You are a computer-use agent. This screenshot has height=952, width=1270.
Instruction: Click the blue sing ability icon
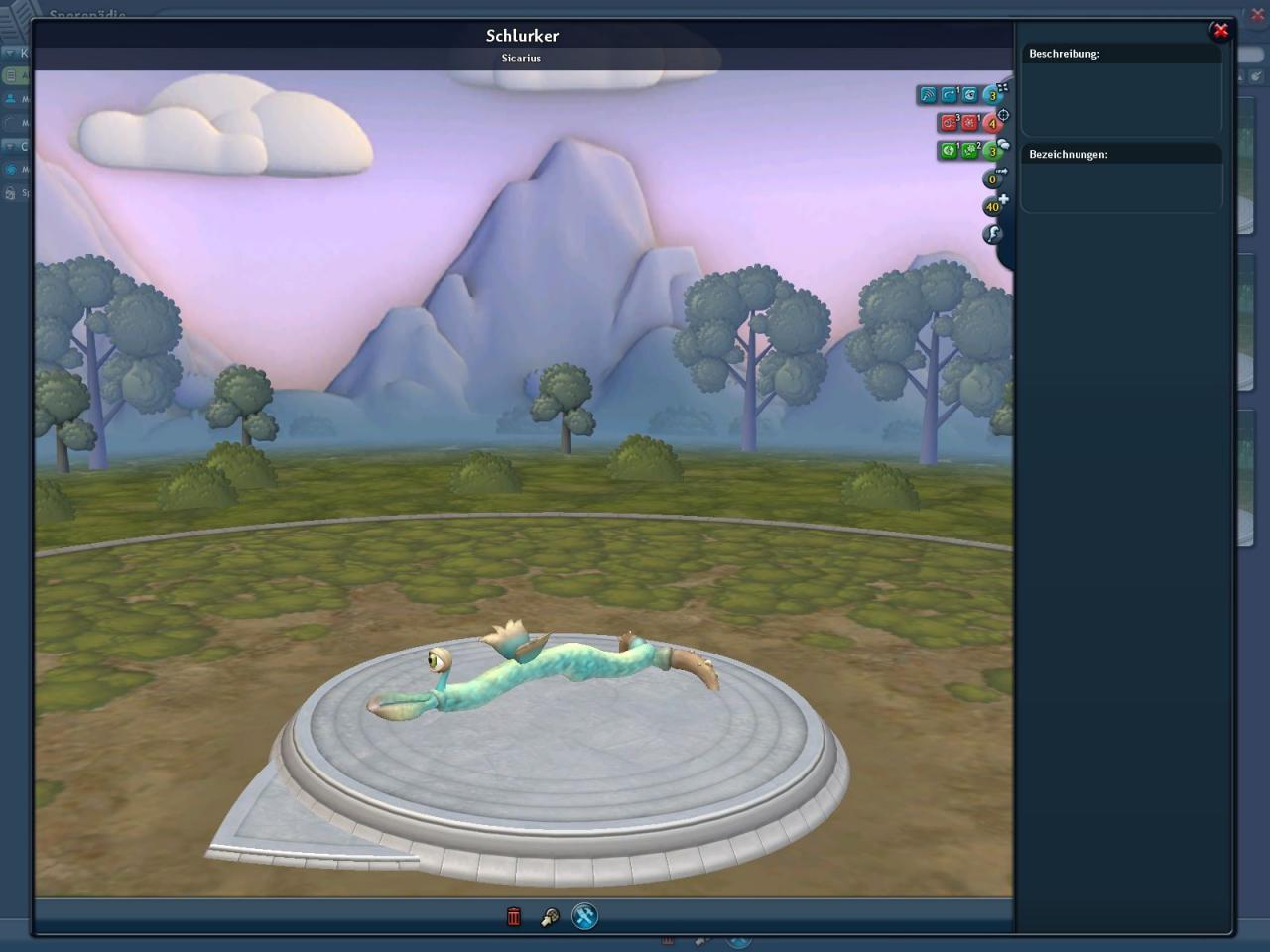point(928,95)
